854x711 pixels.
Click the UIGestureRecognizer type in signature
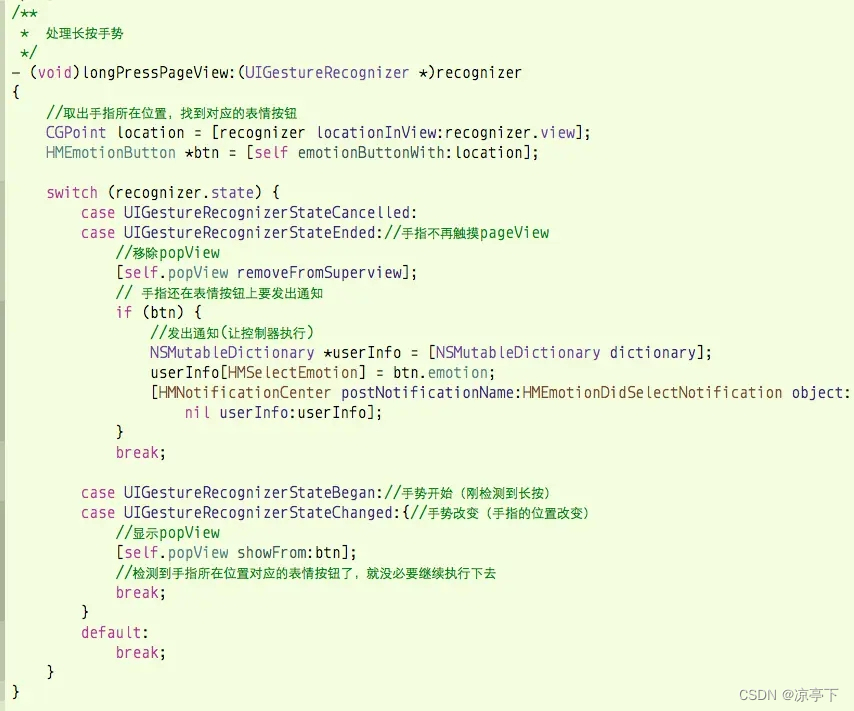(326, 72)
